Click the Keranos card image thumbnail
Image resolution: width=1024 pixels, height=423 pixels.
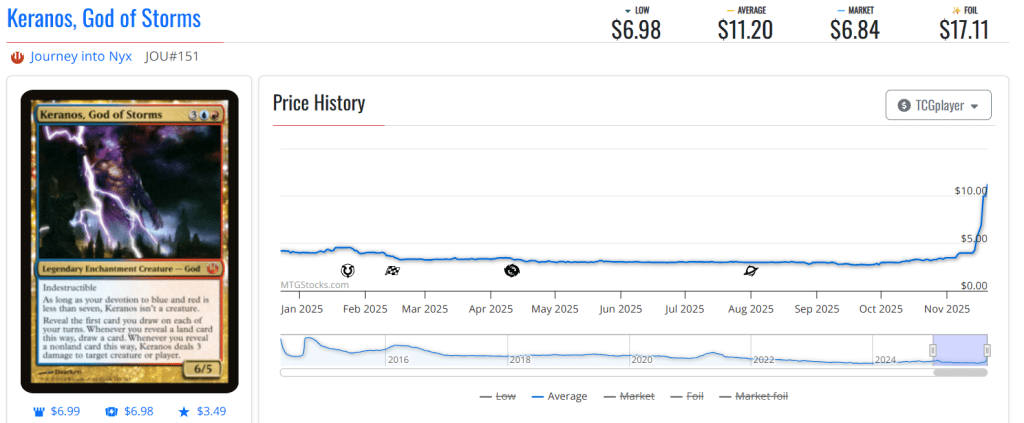tap(130, 241)
